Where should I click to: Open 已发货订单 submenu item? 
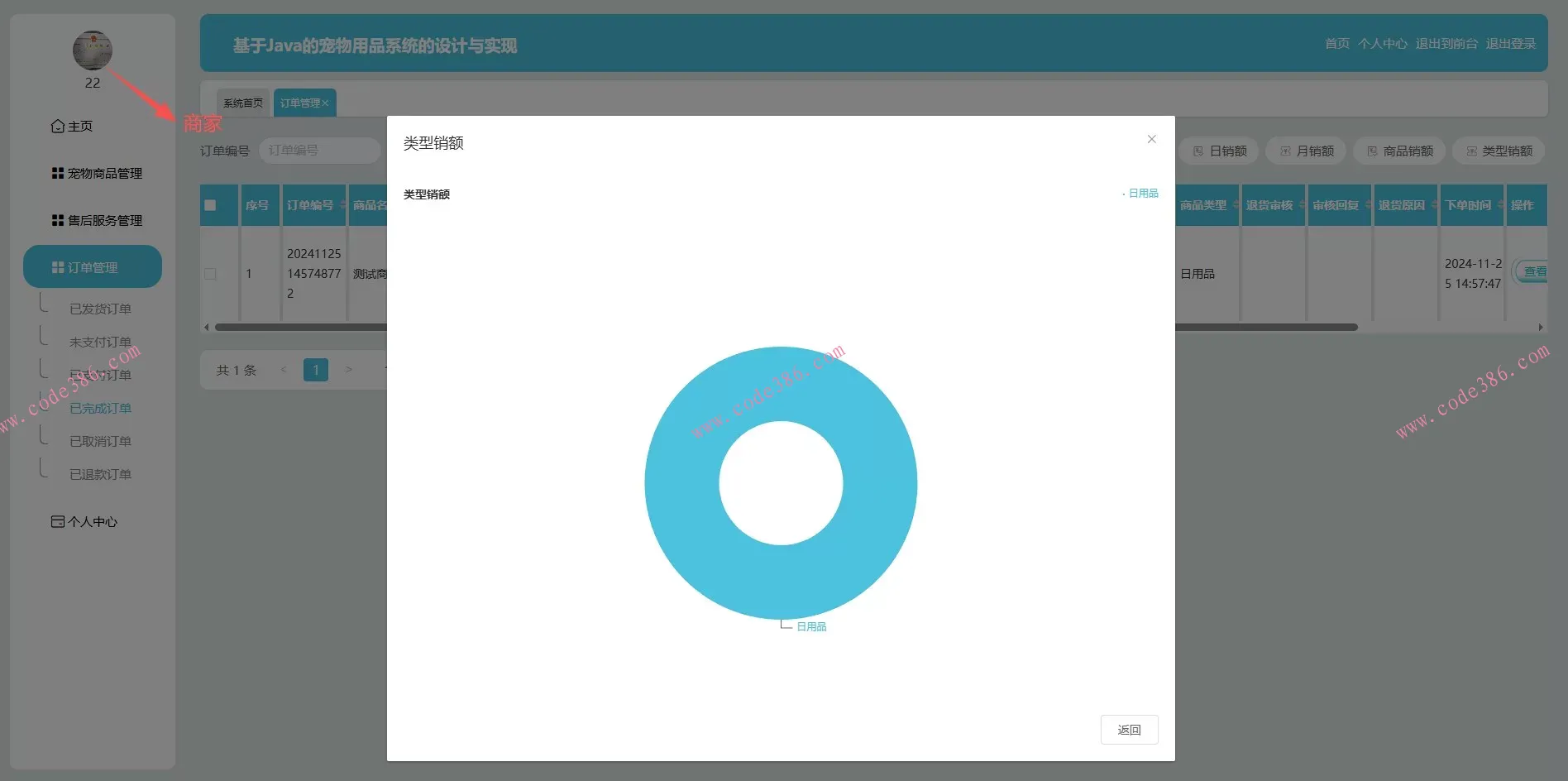click(100, 309)
